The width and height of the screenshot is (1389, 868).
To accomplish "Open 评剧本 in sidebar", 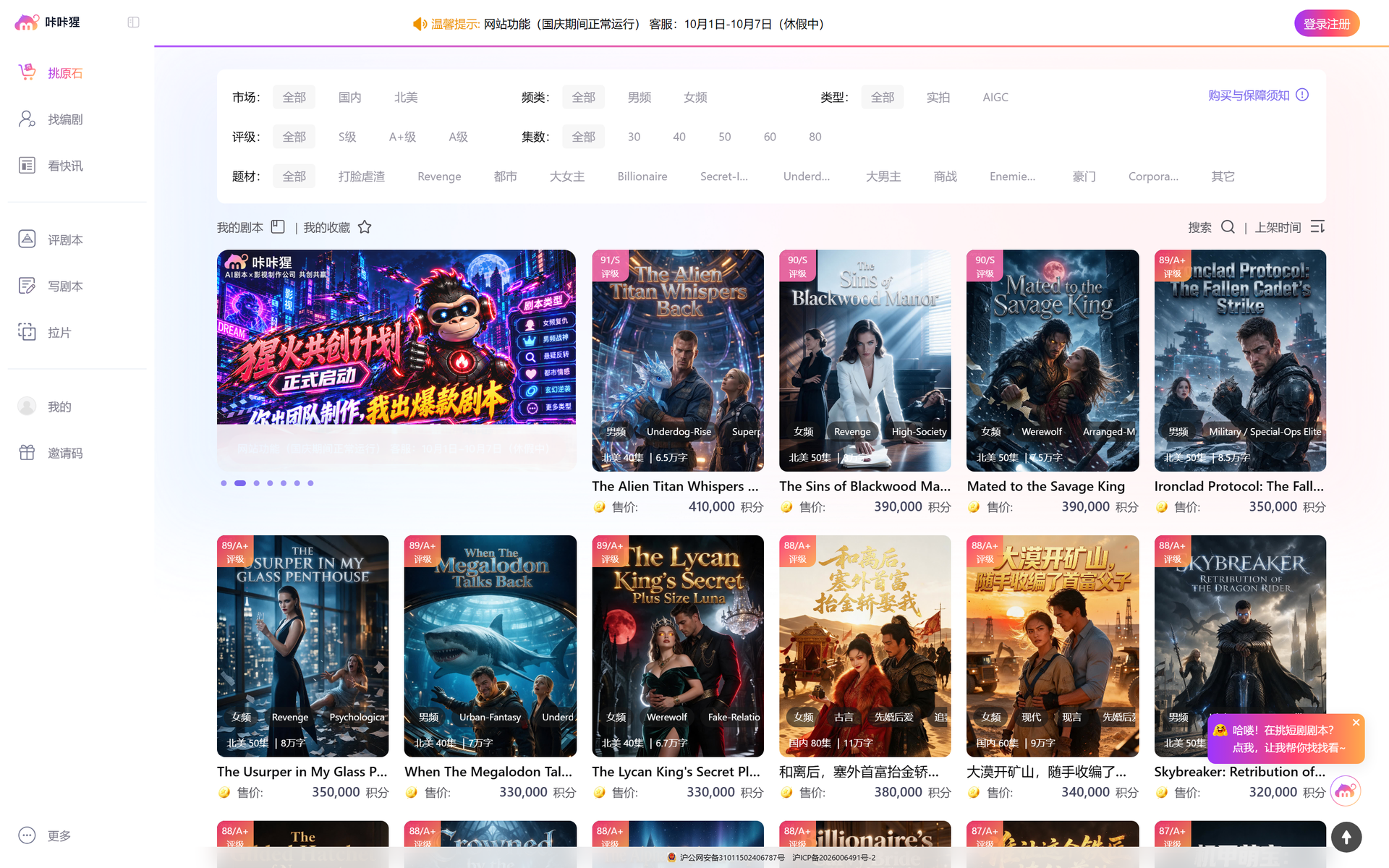I will (51, 239).
